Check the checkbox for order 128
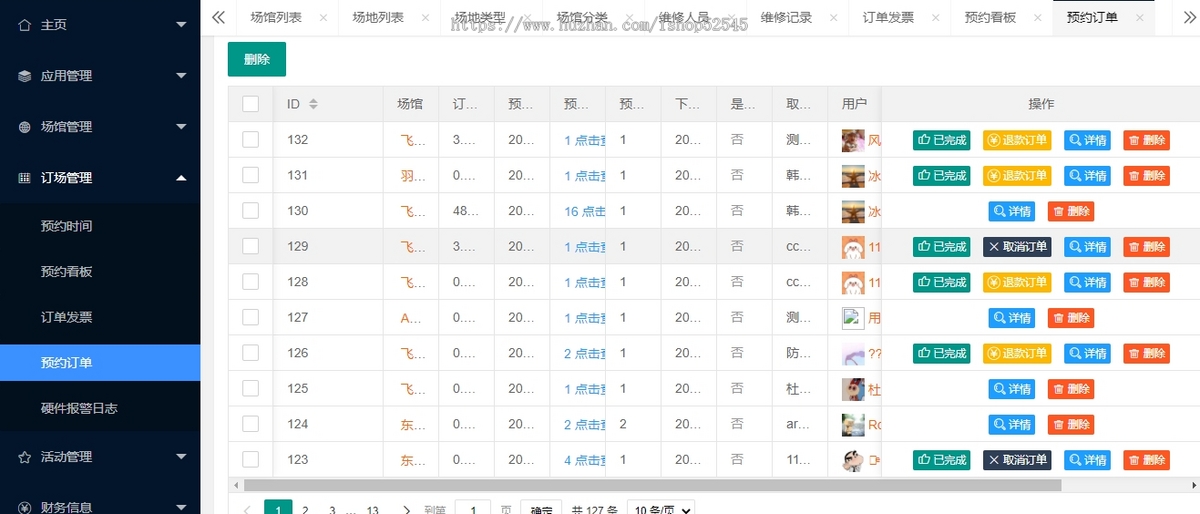 tap(250, 282)
